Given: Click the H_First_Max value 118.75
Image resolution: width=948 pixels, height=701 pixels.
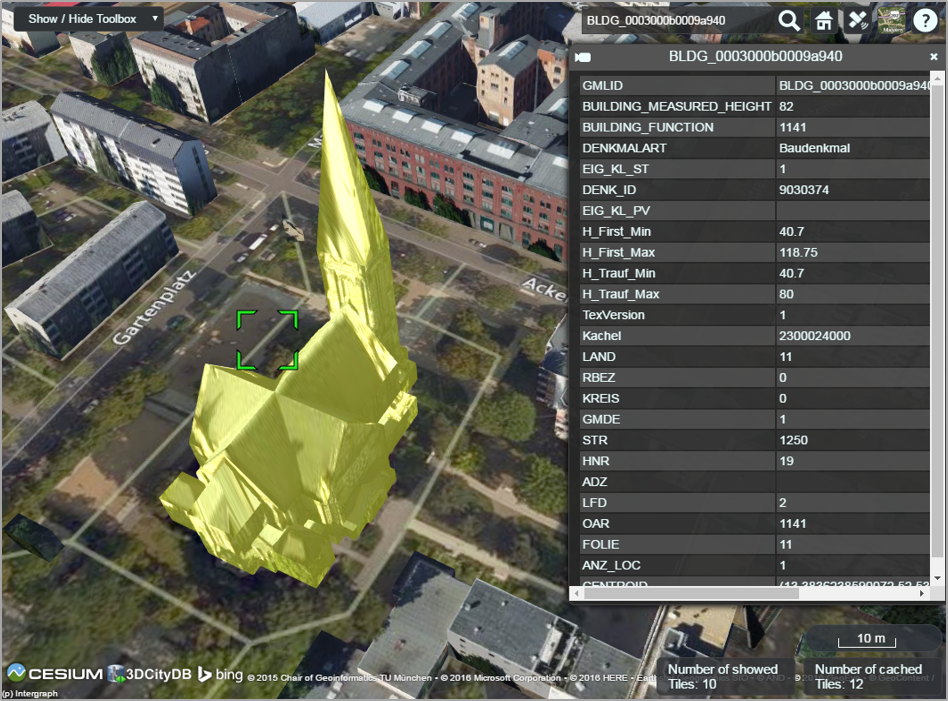Looking at the screenshot, I should pyautogui.click(x=798, y=253).
